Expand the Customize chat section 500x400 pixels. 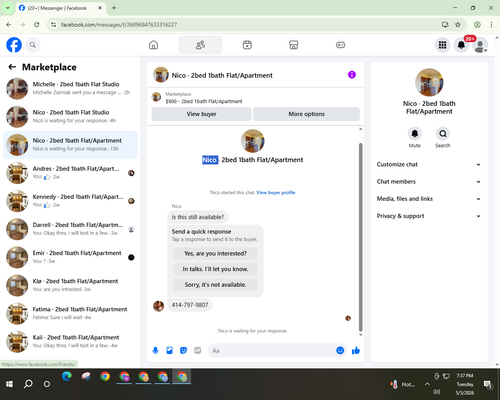(429, 164)
